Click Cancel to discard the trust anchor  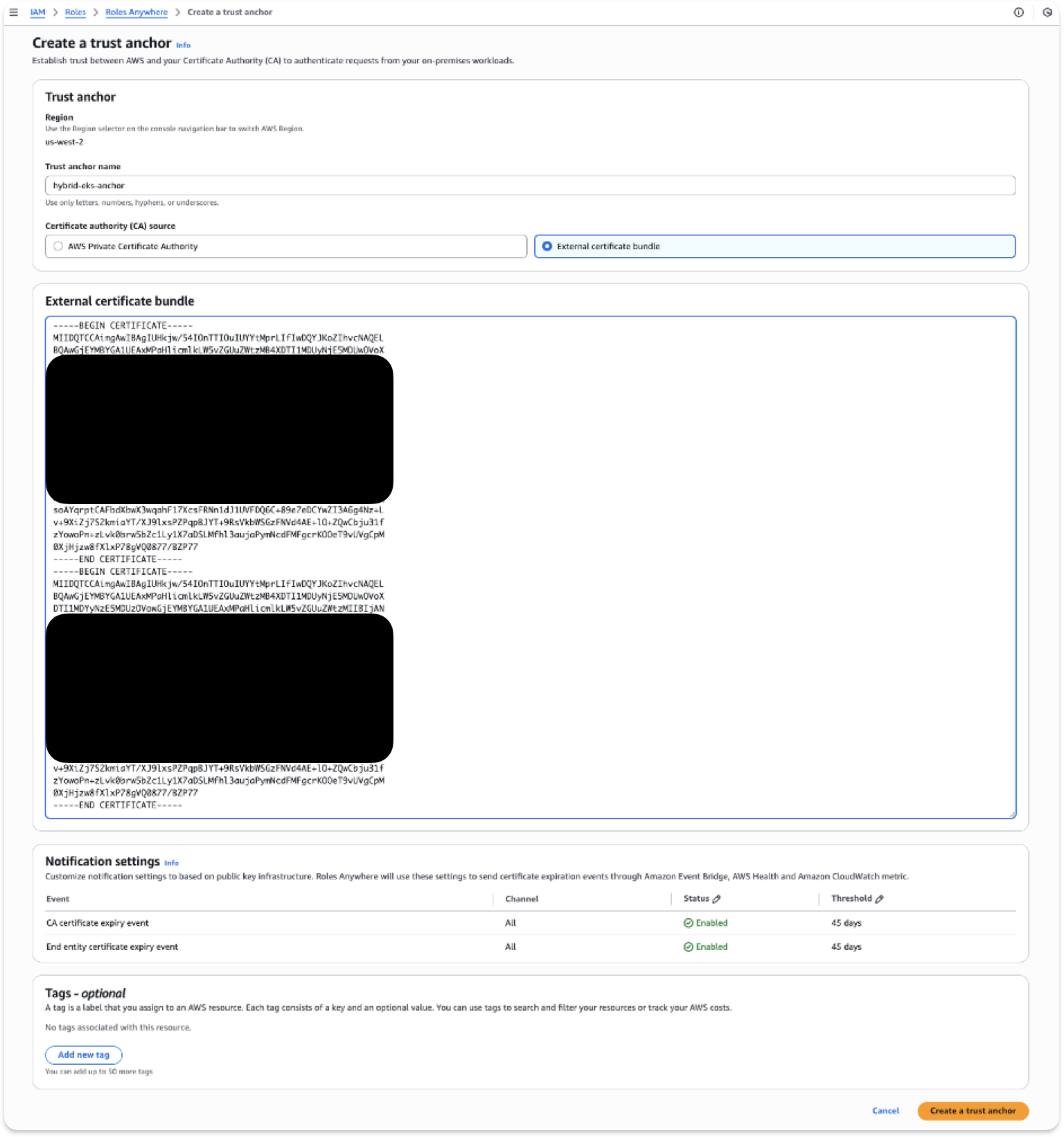pos(885,1111)
